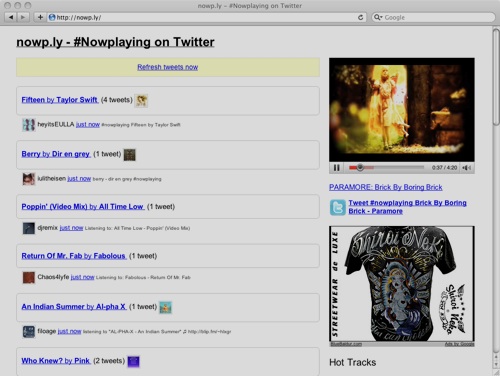Open PARAMORE: Brick By Boring Brick link
Screen dimensions: 500x376
pyautogui.click(x=386, y=187)
